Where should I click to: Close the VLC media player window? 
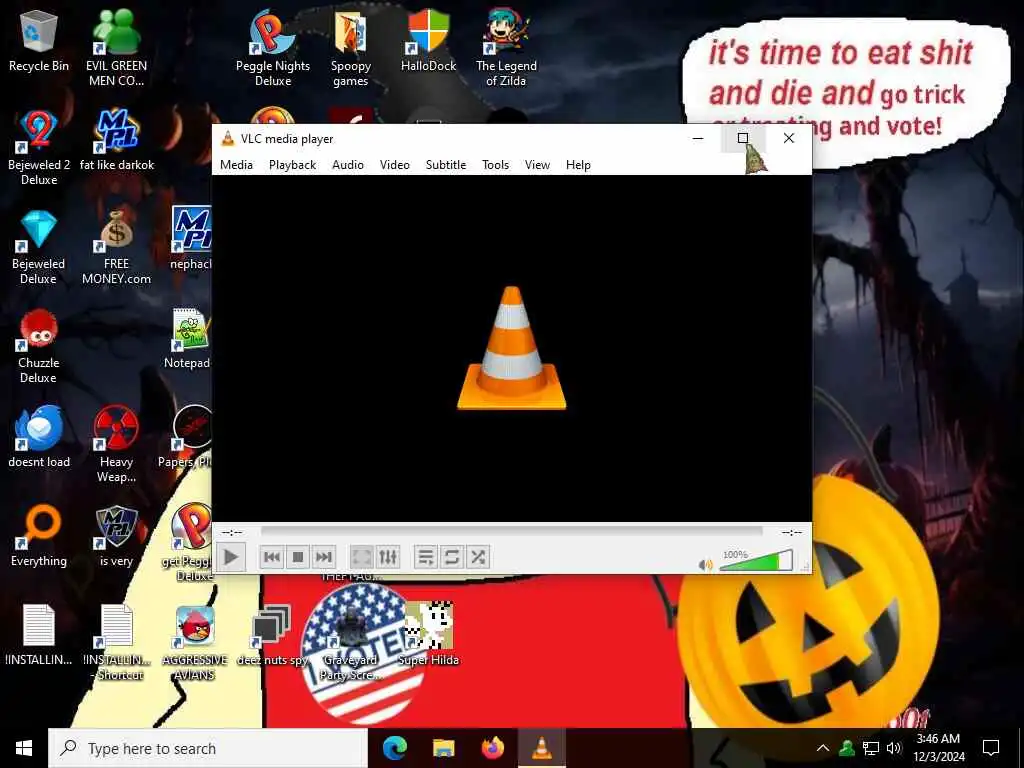[789, 138]
